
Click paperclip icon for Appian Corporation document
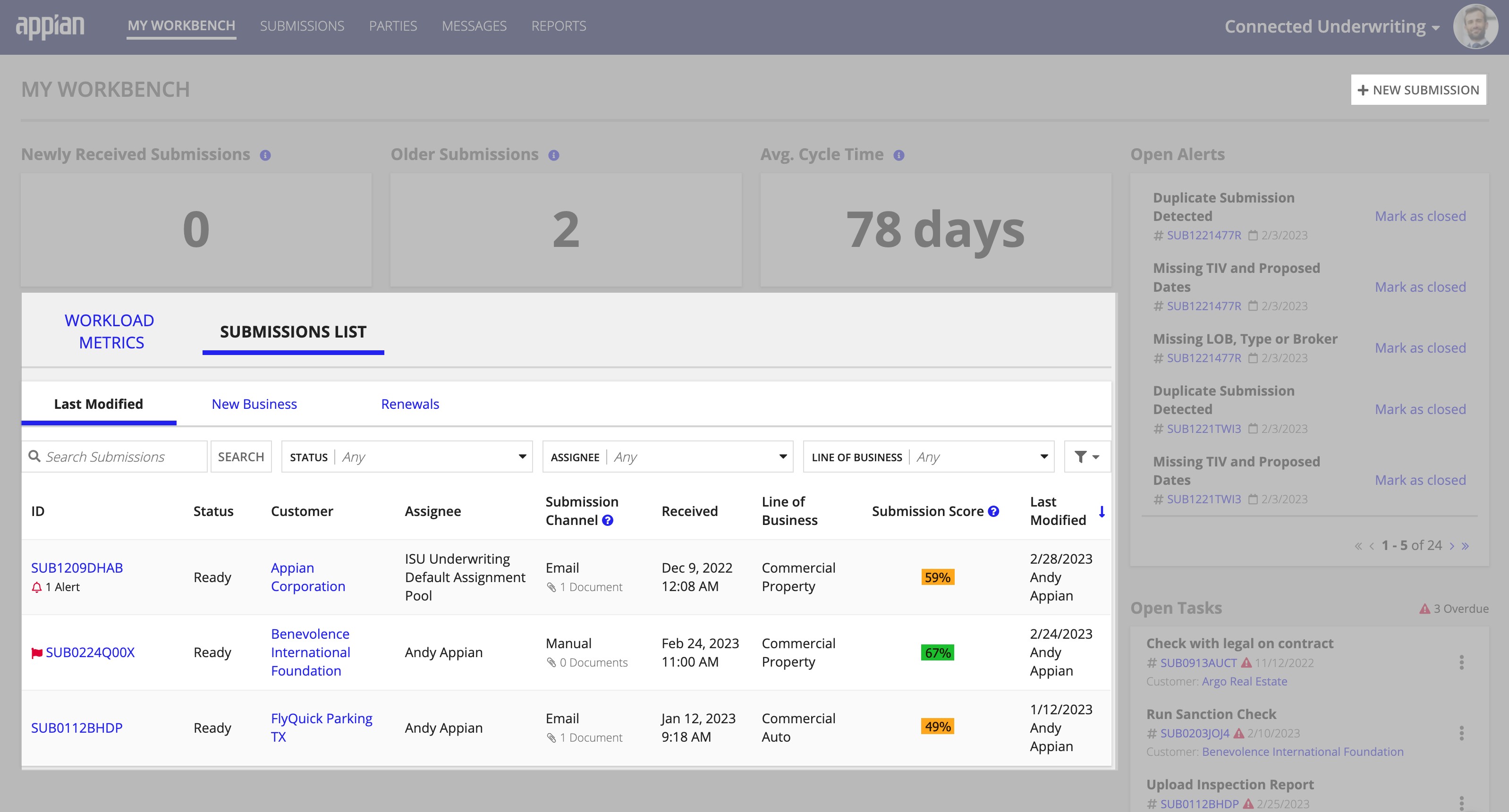coord(551,587)
